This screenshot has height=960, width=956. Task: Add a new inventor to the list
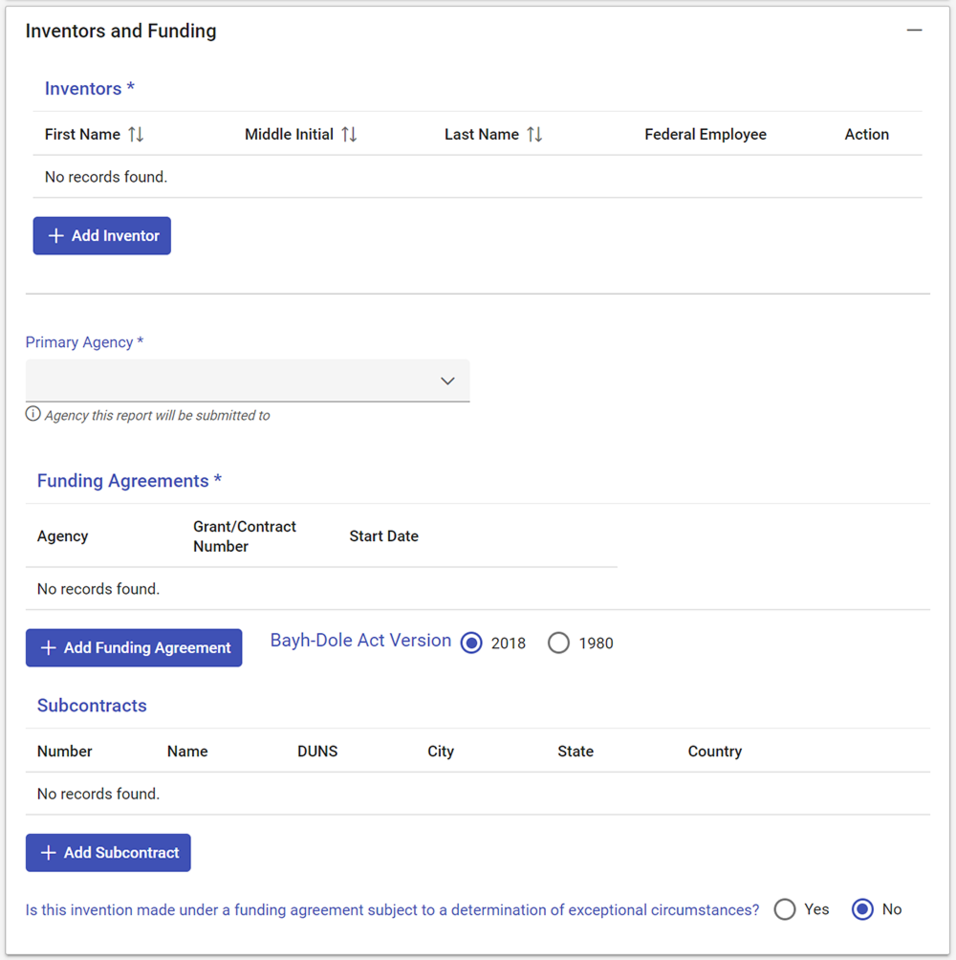coord(101,235)
